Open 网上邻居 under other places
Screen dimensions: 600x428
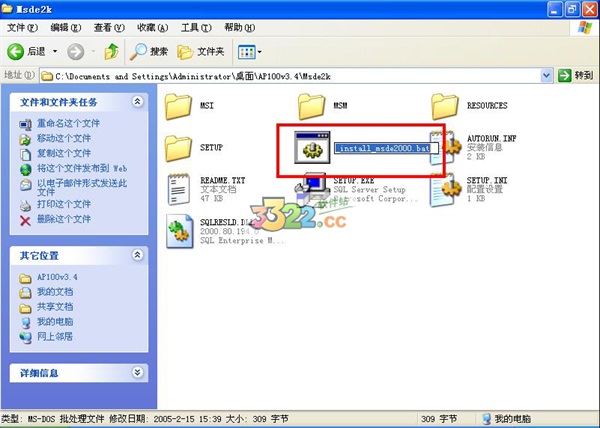(x=55, y=336)
